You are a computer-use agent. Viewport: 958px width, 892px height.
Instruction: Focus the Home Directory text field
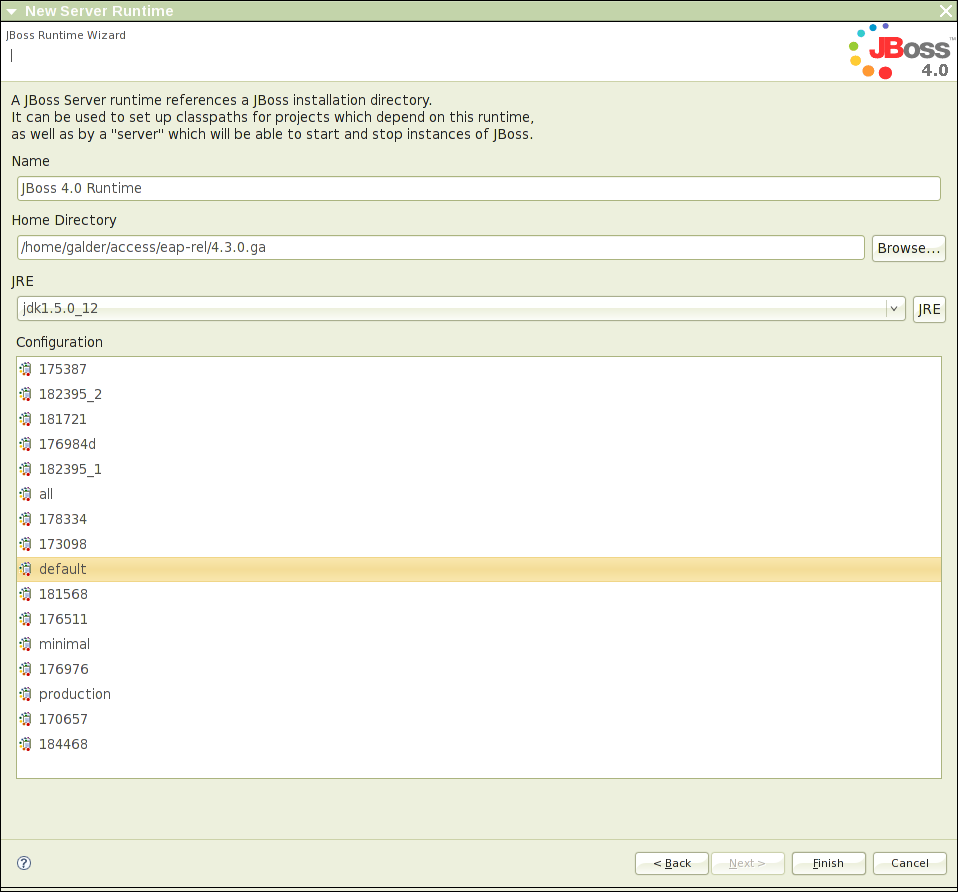point(440,248)
